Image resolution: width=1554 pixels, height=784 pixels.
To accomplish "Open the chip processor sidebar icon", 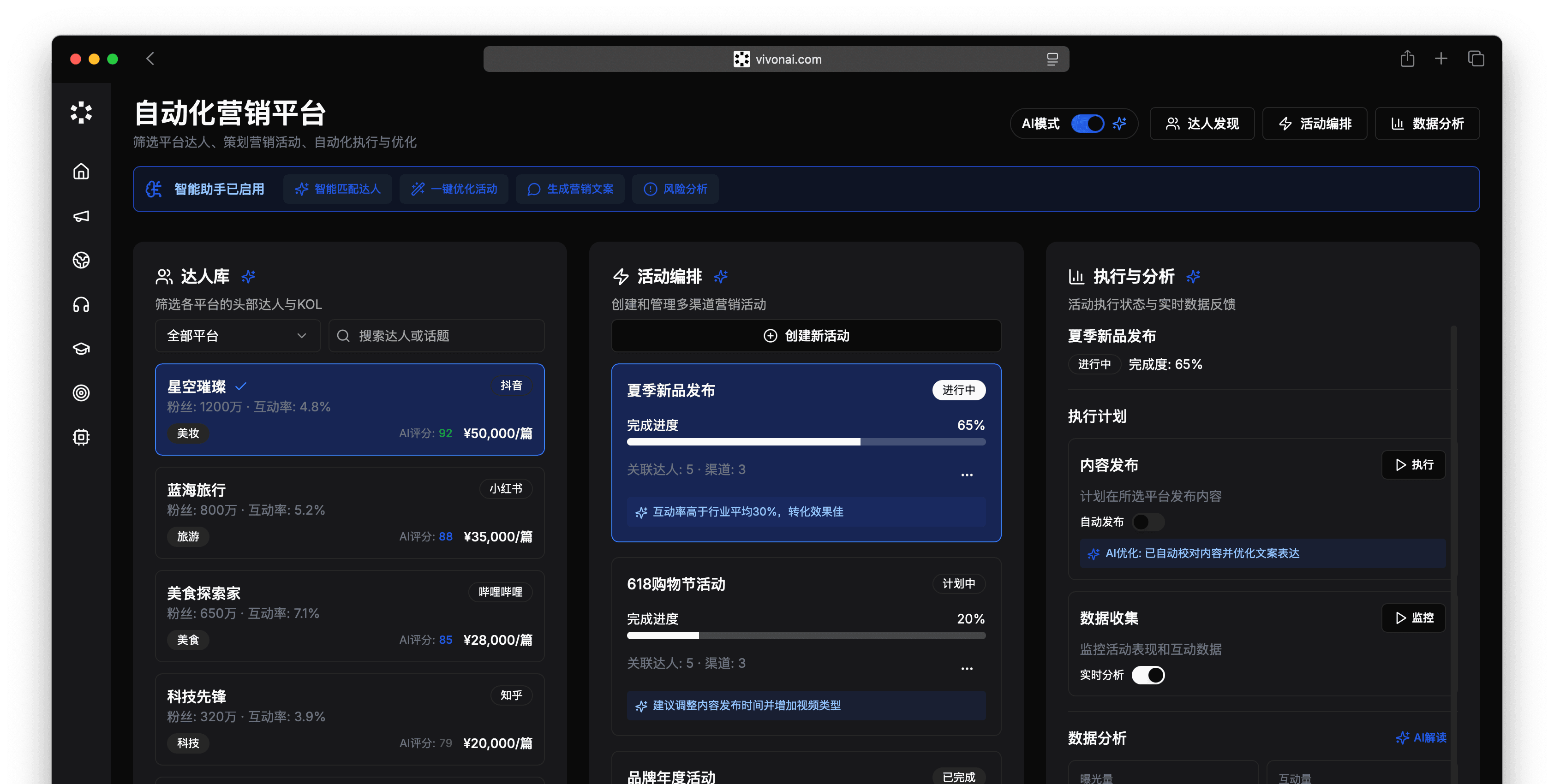I will [x=81, y=437].
